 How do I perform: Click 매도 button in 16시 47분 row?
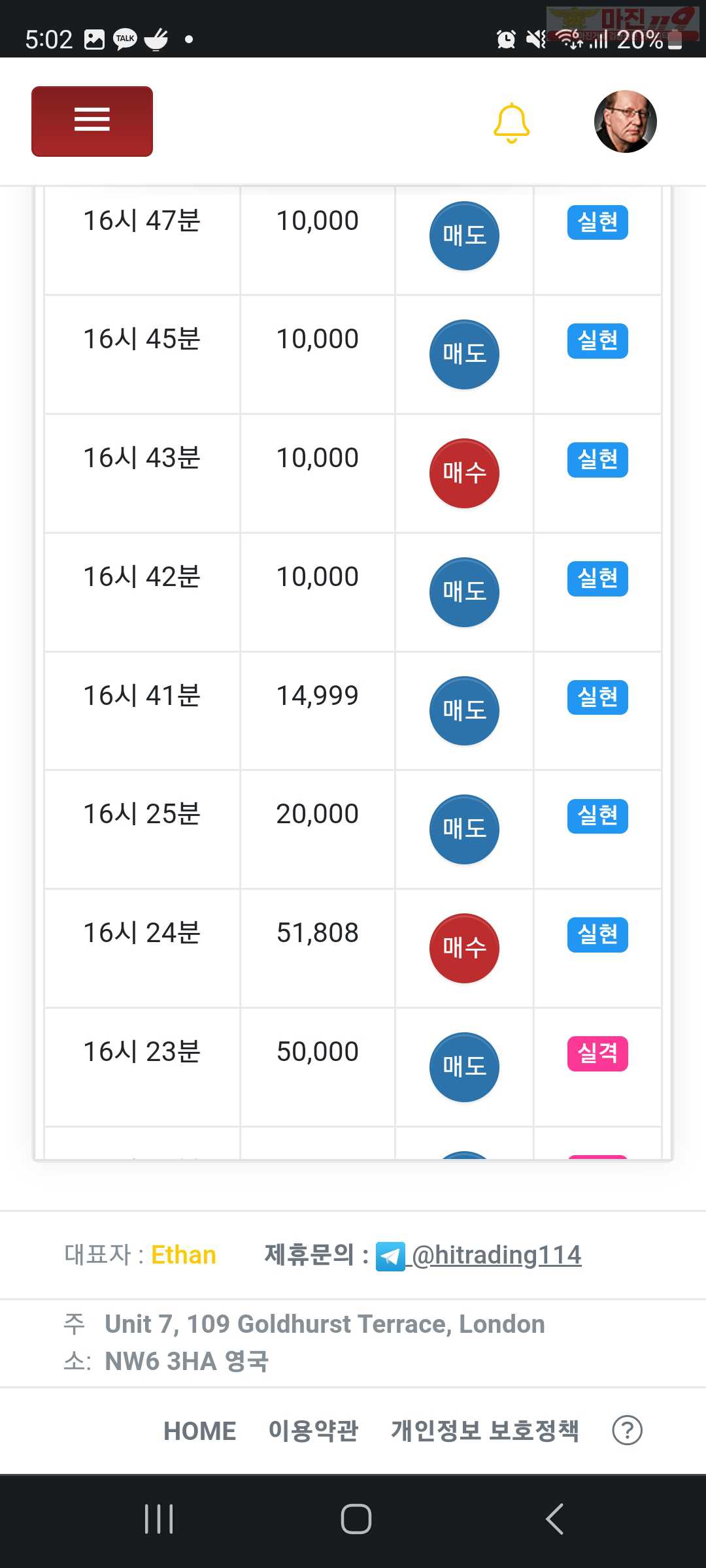(464, 236)
